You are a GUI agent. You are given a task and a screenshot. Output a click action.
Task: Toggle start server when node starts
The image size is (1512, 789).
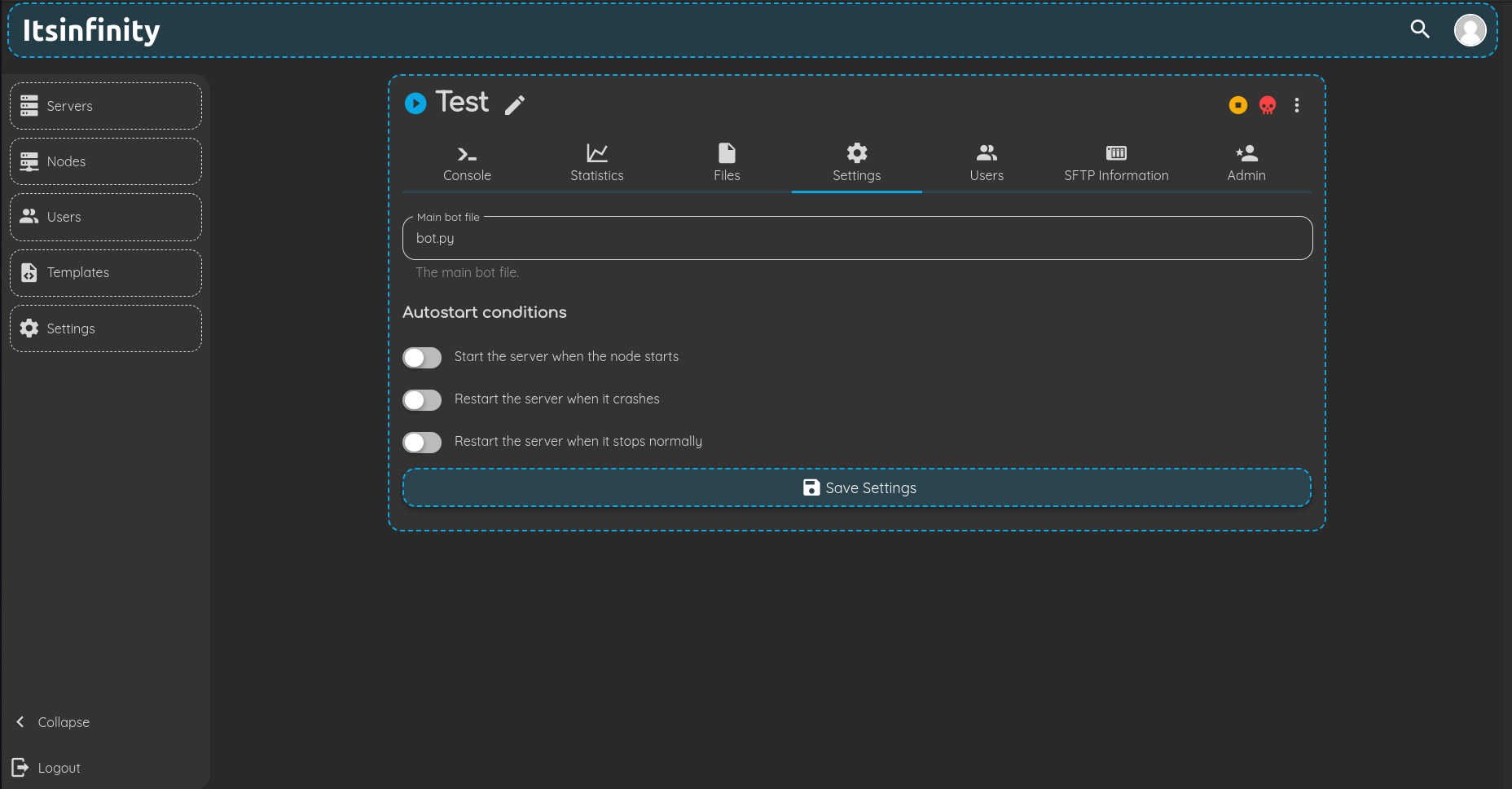click(x=422, y=358)
